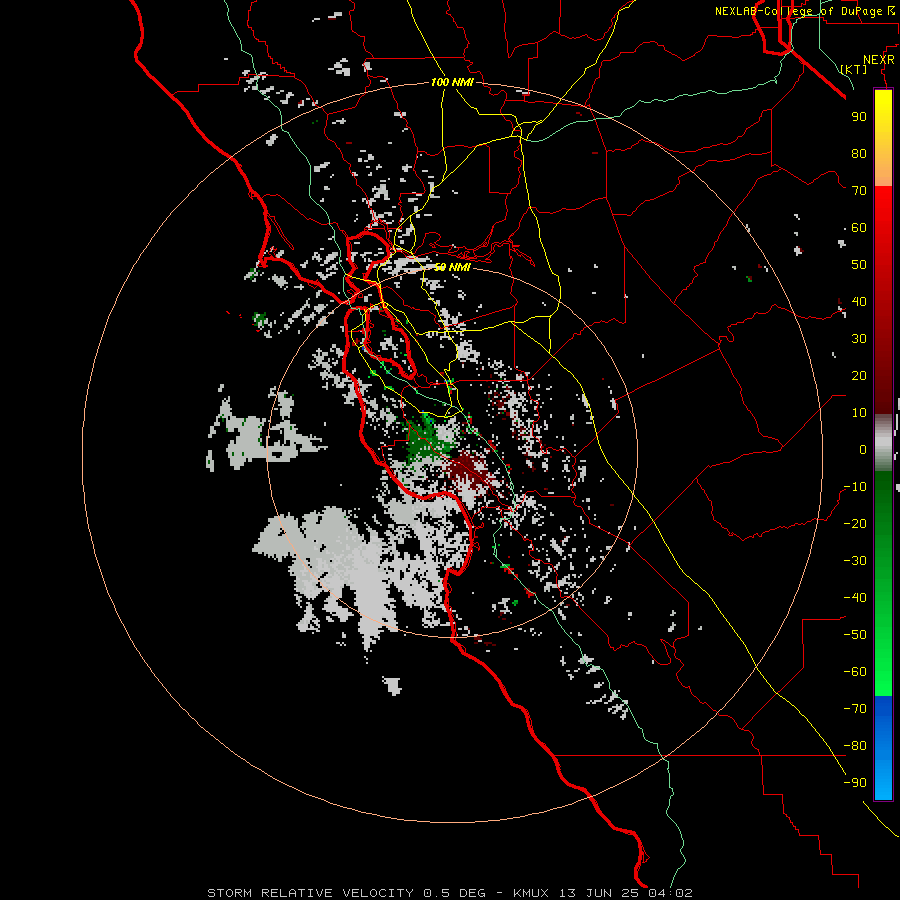Image resolution: width=900 pixels, height=900 pixels.
Task: Click the -60 value on the velocity scale
Action: click(855, 672)
